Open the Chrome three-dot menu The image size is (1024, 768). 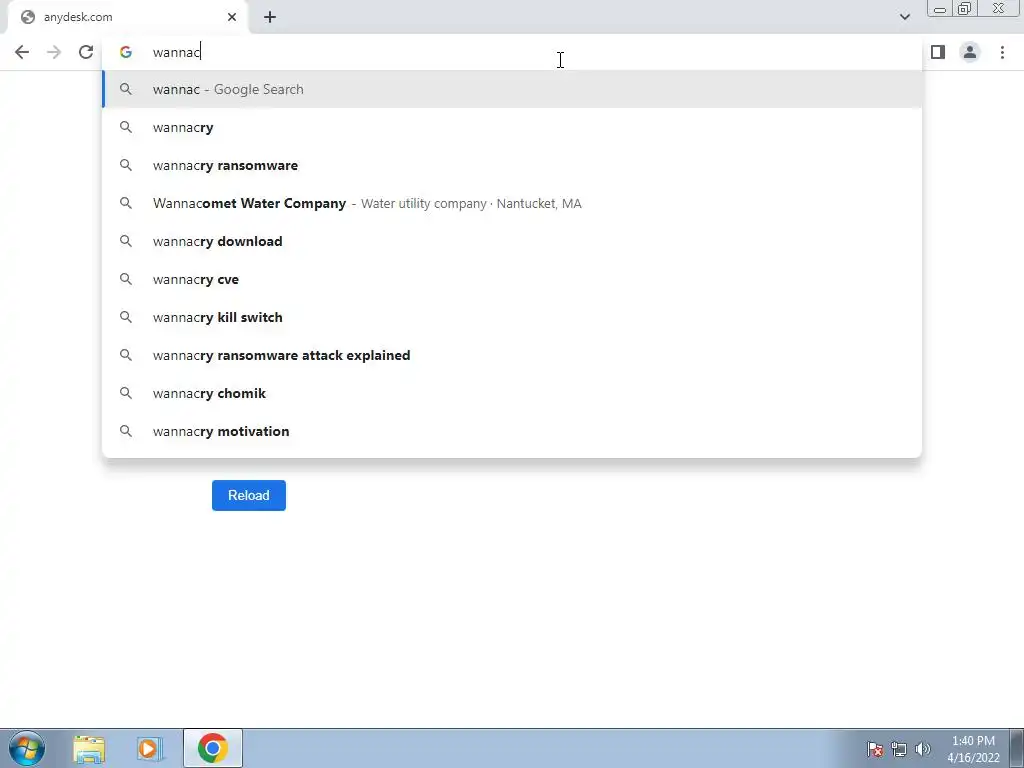[1002, 52]
